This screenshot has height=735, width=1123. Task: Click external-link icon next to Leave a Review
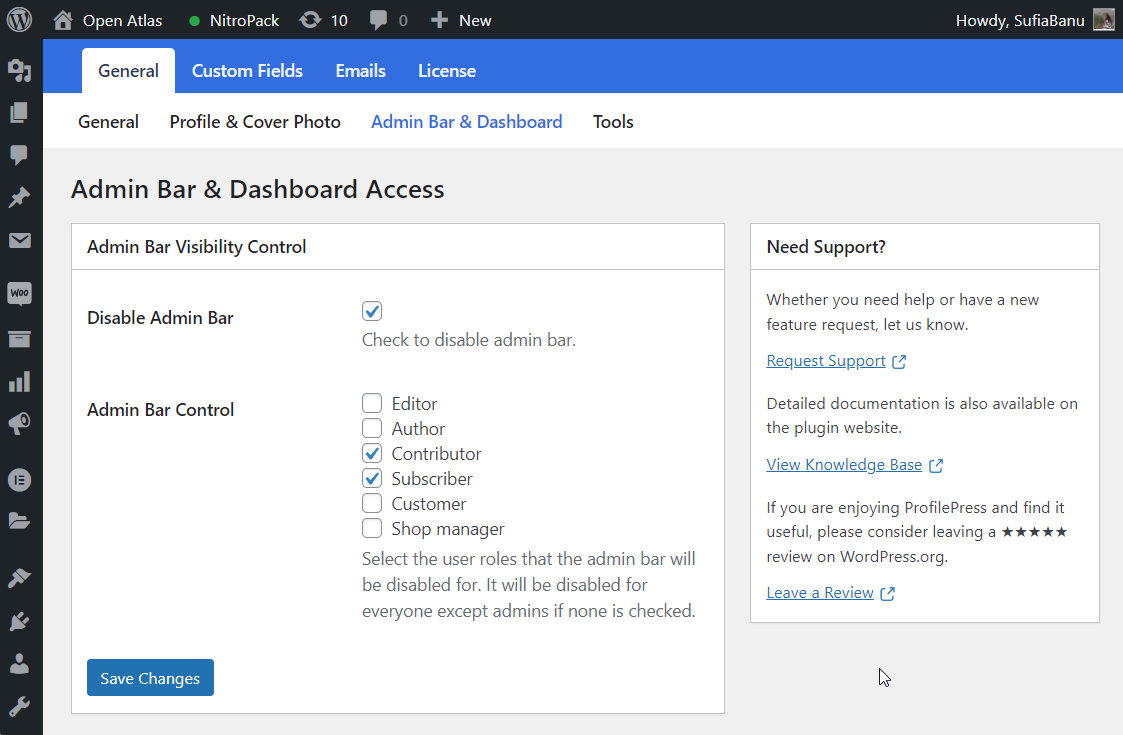[x=887, y=594]
